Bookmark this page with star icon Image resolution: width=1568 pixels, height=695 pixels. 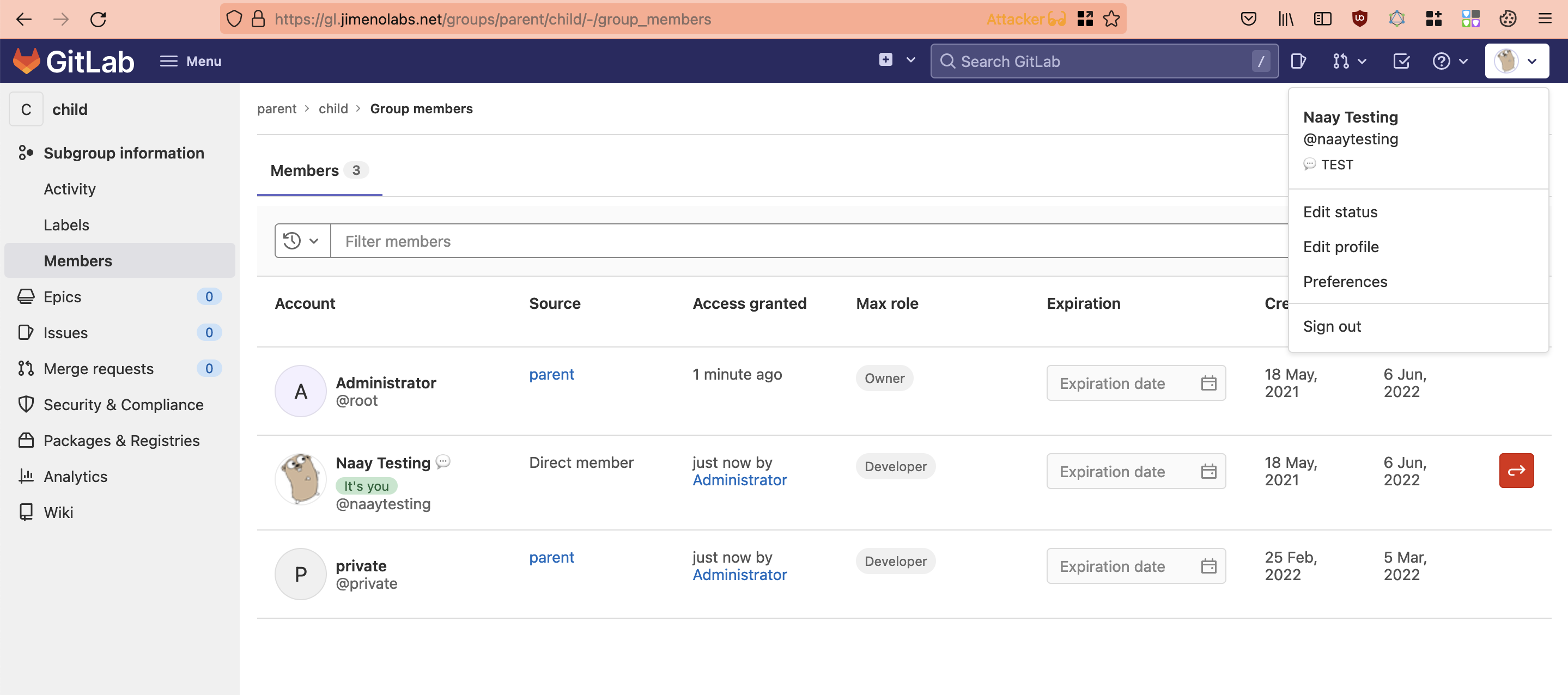[x=1111, y=19]
